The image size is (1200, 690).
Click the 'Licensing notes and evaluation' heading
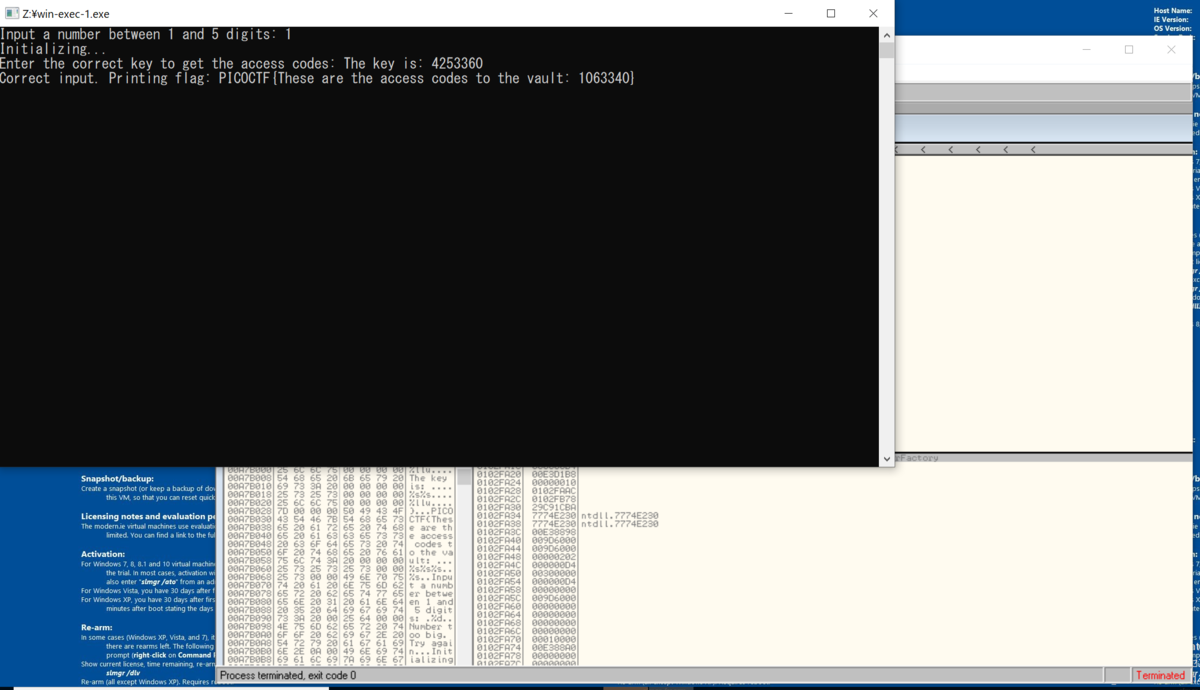(148, 516)
